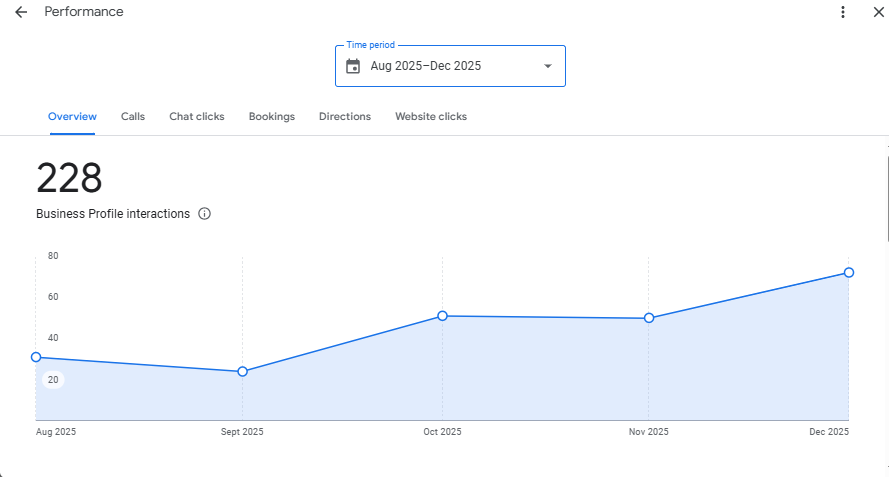Select the Nov 2025 data point on chart
Image resolution: width=889 pixels, height=477 pixels.
coord(649,318)
